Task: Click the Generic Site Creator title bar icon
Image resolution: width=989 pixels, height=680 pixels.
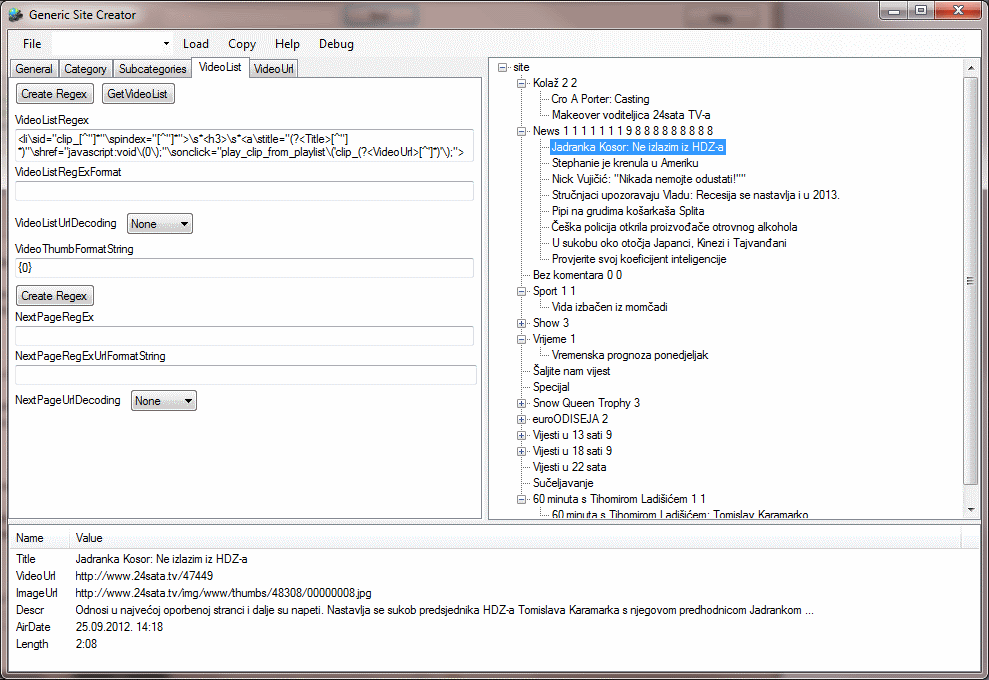Action: pyautogui.click(x=15, y=15)
